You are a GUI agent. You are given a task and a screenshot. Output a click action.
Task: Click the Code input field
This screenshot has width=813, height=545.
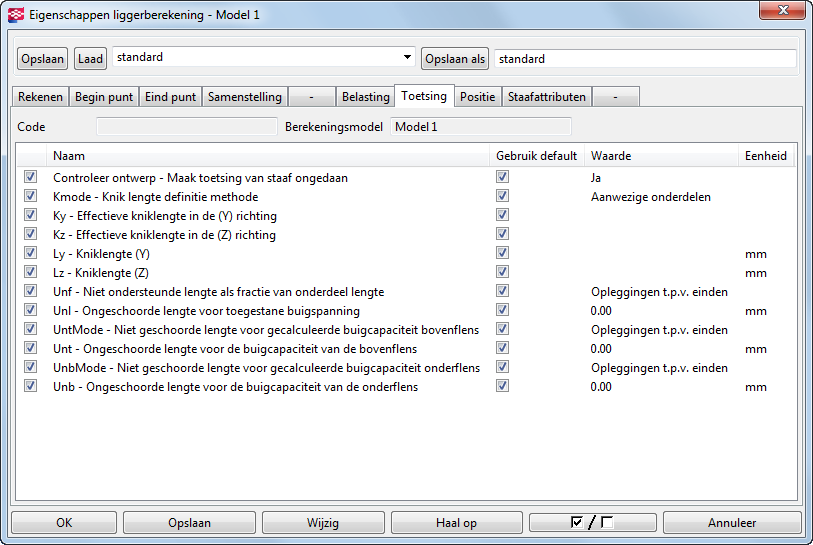(187, 127)
